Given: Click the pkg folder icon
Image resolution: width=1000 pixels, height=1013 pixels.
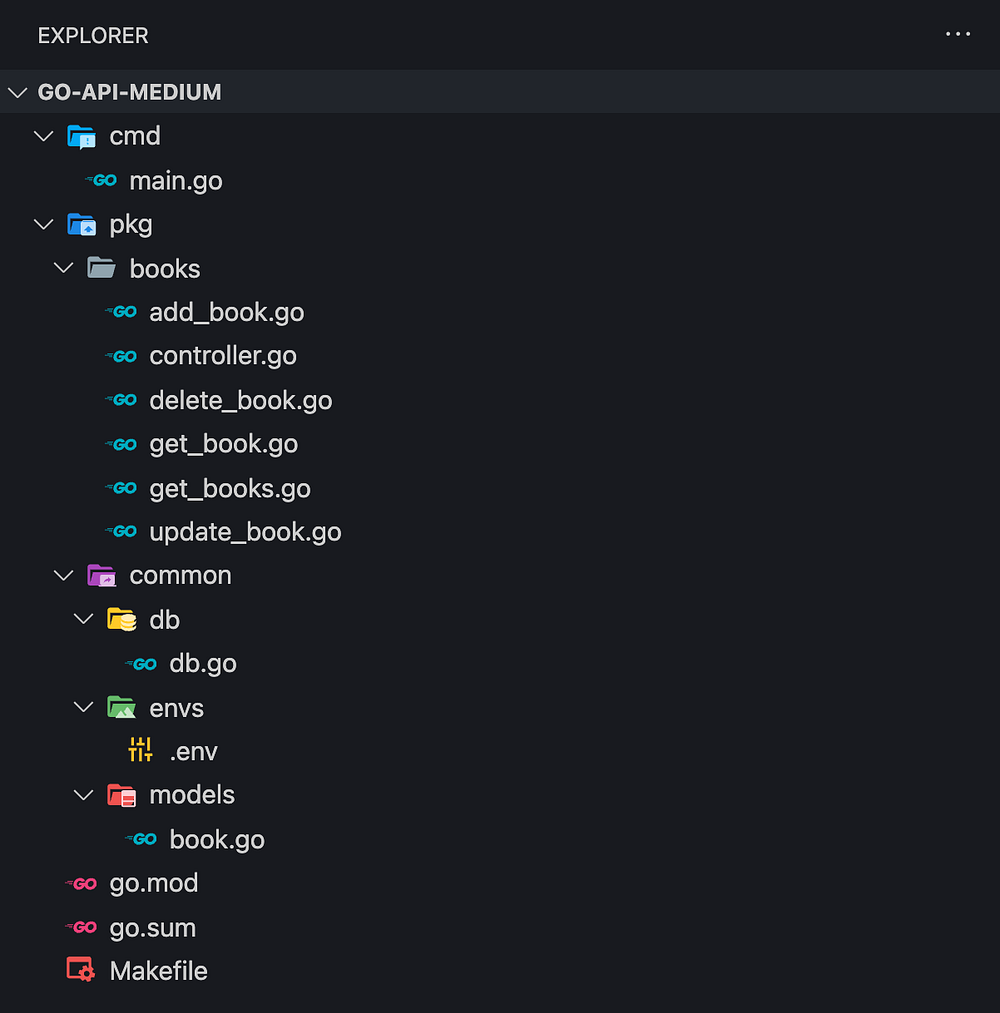Looking at the screenshot, I should (81, 224).
